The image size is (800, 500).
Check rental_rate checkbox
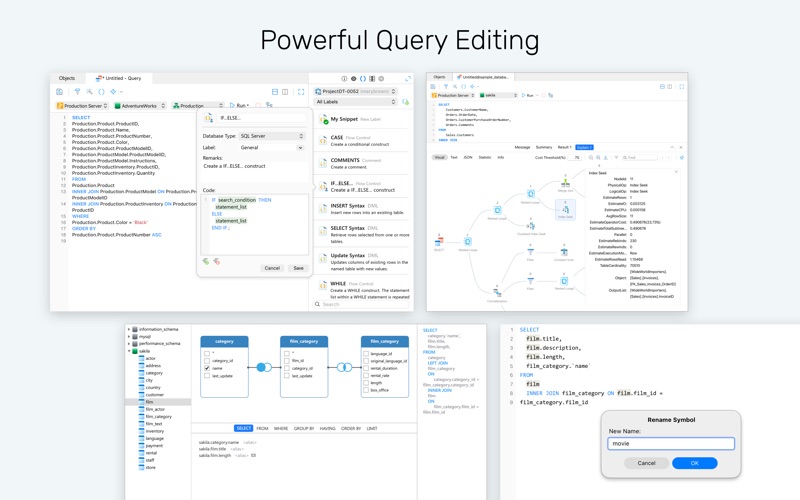[x=366, y=375]
